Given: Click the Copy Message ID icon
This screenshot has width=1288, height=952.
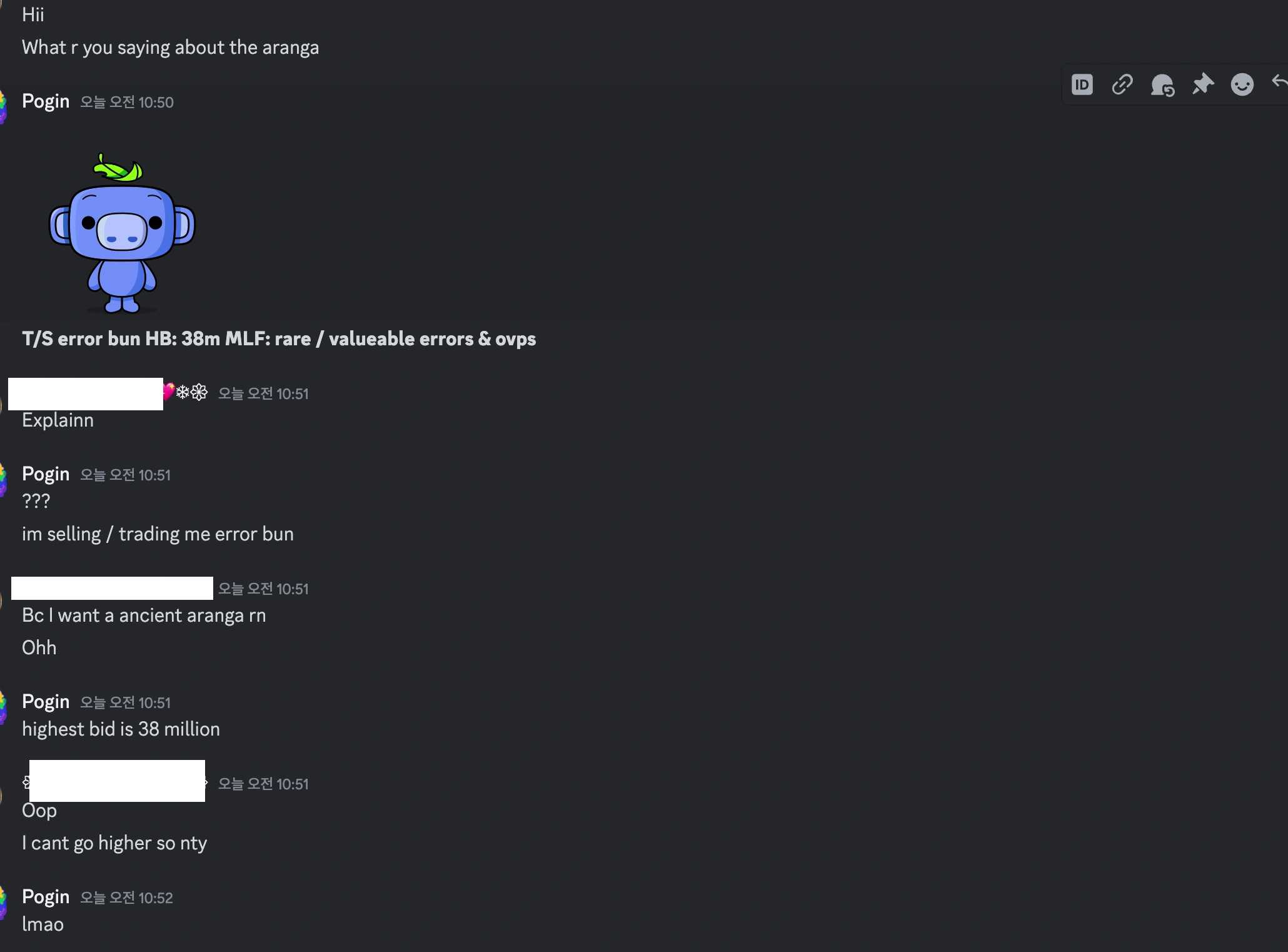Looking at the screenshot, I should 1082,84.
